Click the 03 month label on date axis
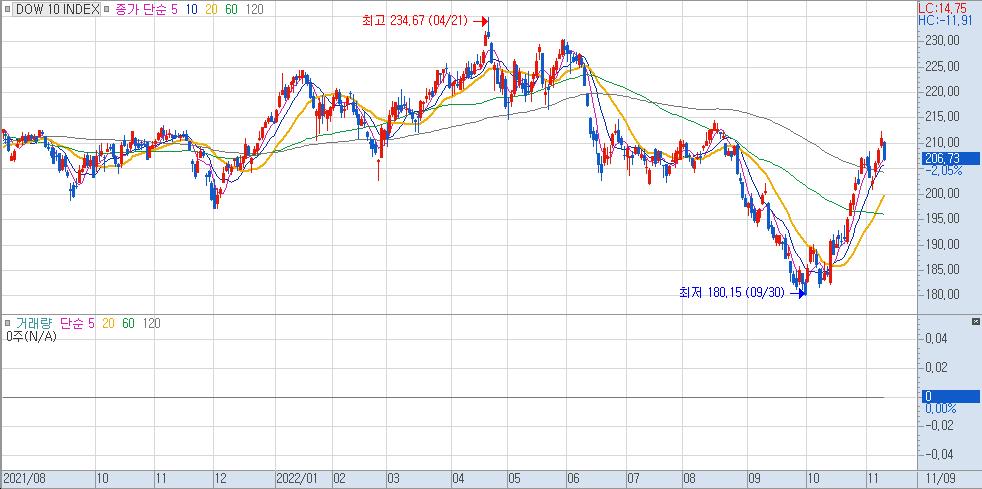Image resolution: width=982 pixels, height=489 pixels. point(393,478)
